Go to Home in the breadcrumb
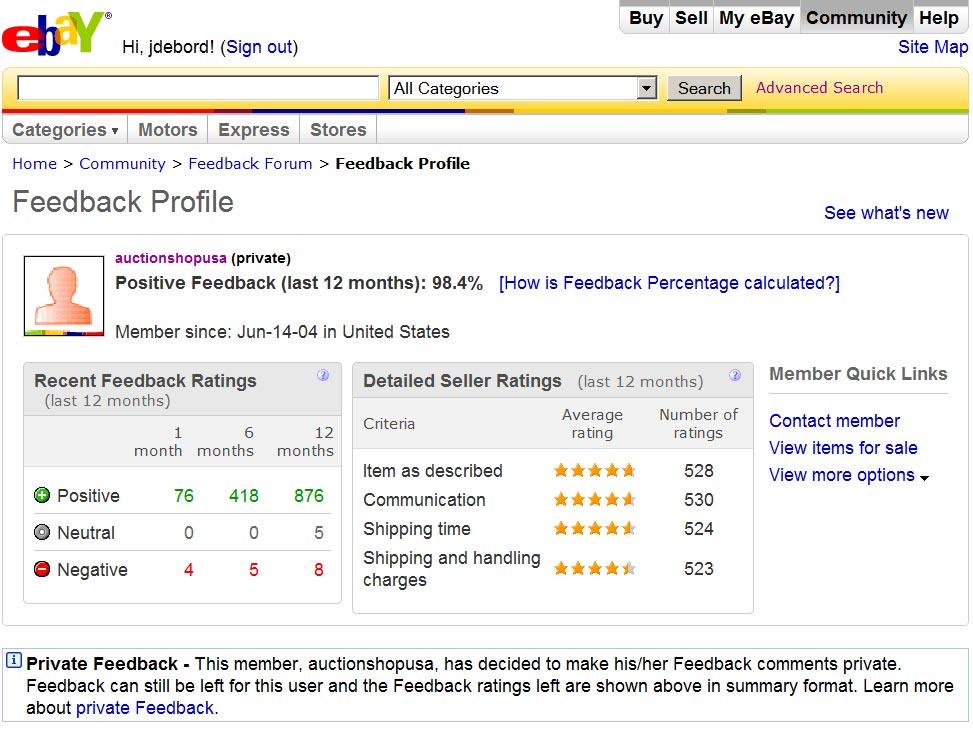 point(35,164)
